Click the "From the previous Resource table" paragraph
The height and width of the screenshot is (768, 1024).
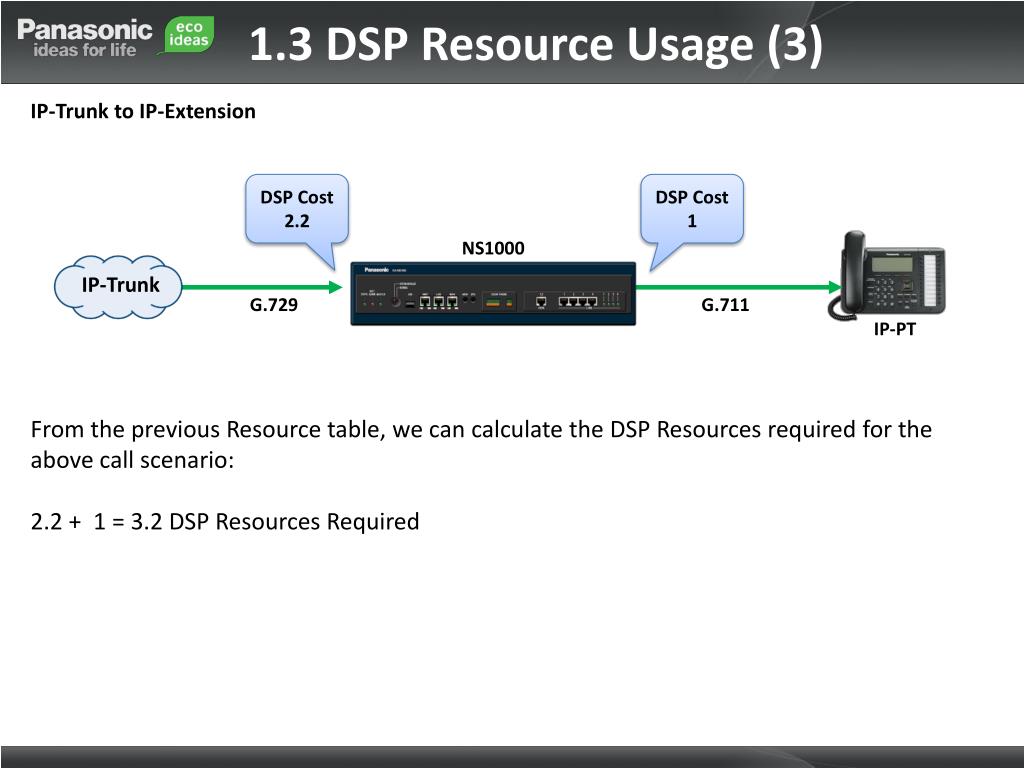(x=481, y=445)
